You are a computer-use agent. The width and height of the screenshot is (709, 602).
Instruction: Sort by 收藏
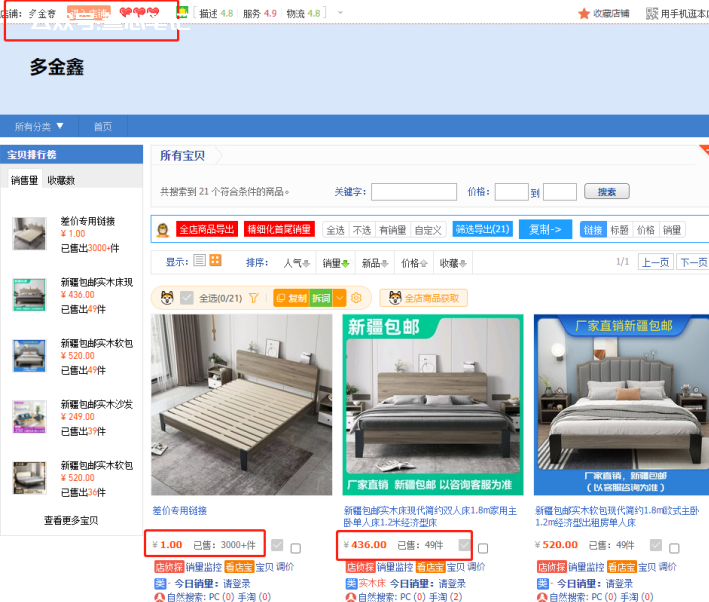[x=453, y=263]
